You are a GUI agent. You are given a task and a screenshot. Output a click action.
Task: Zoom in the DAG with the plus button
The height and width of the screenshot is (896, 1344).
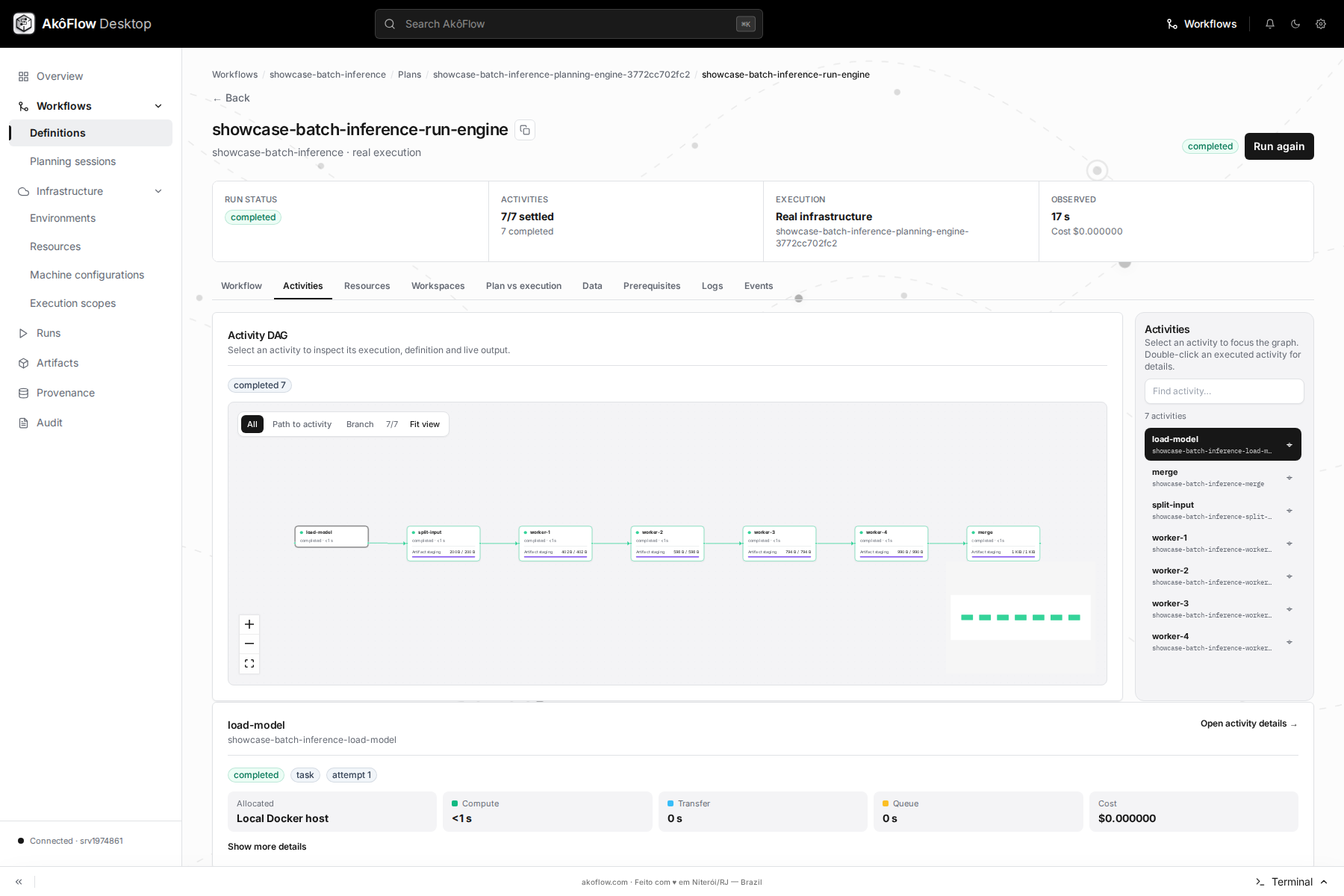pos(249,624)
